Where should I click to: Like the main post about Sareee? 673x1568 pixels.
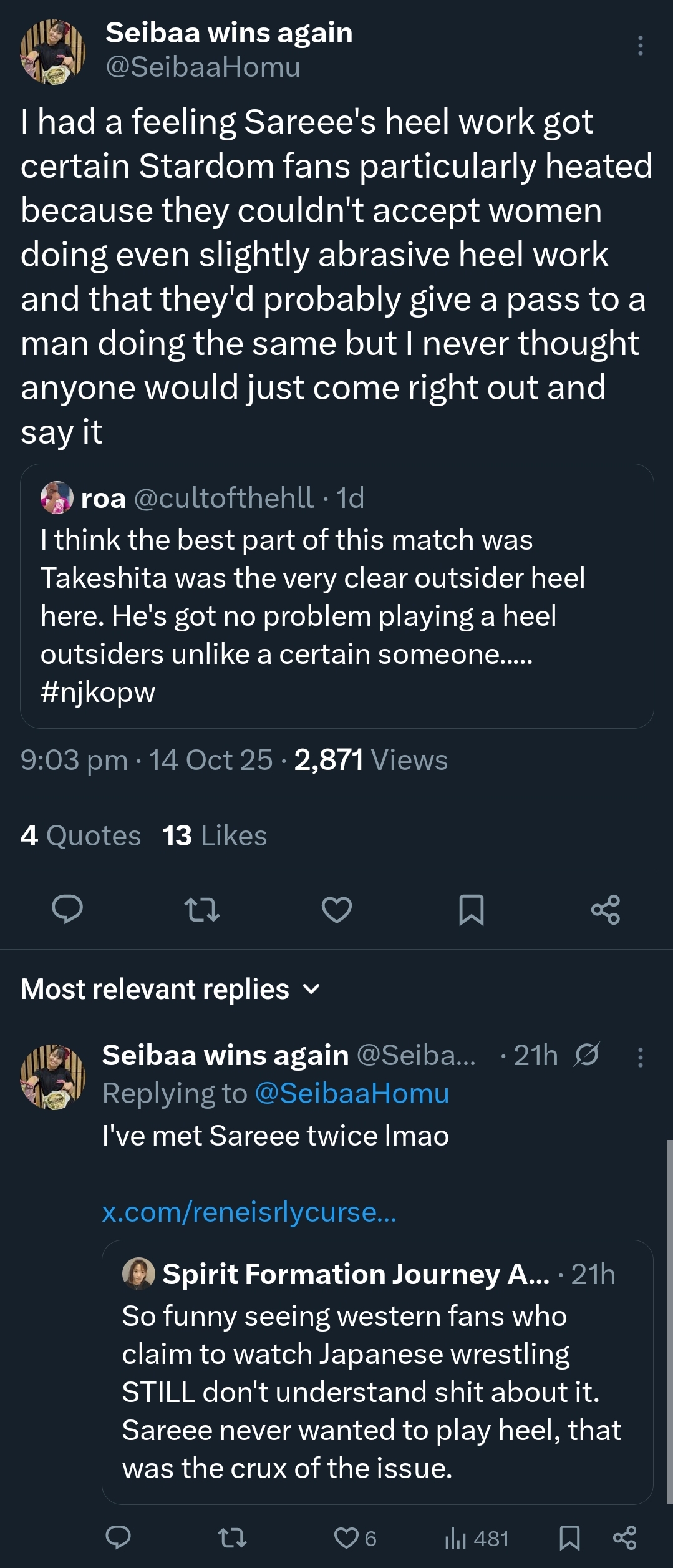pyautogui.click(x=337, y=909)
